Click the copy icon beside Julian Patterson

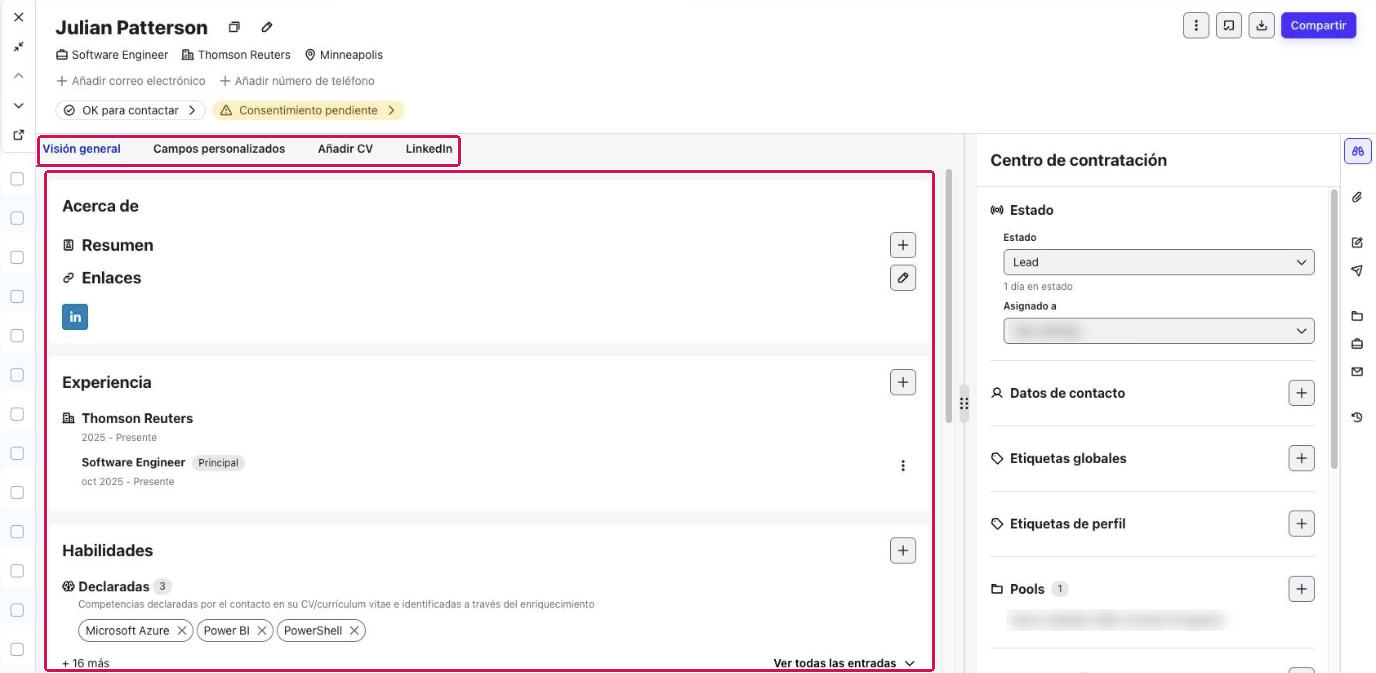(234, 27)
